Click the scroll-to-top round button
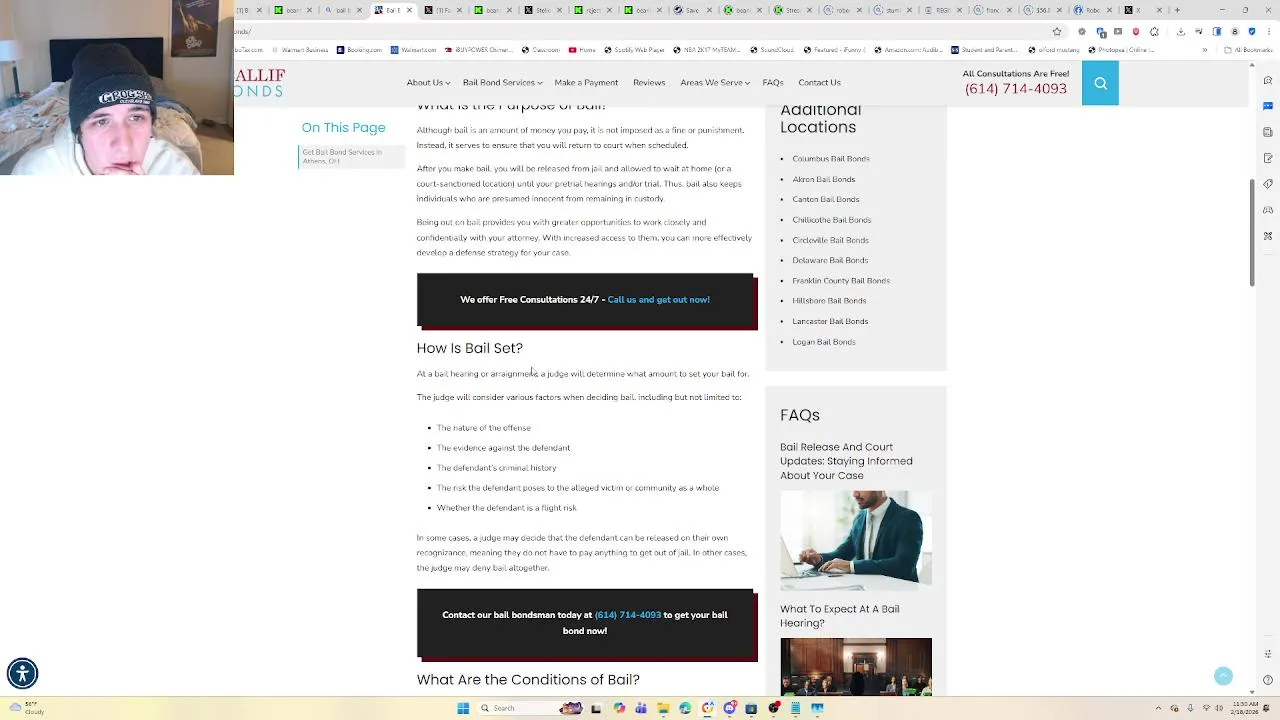1280x720 pixels. click(1223, 676)
